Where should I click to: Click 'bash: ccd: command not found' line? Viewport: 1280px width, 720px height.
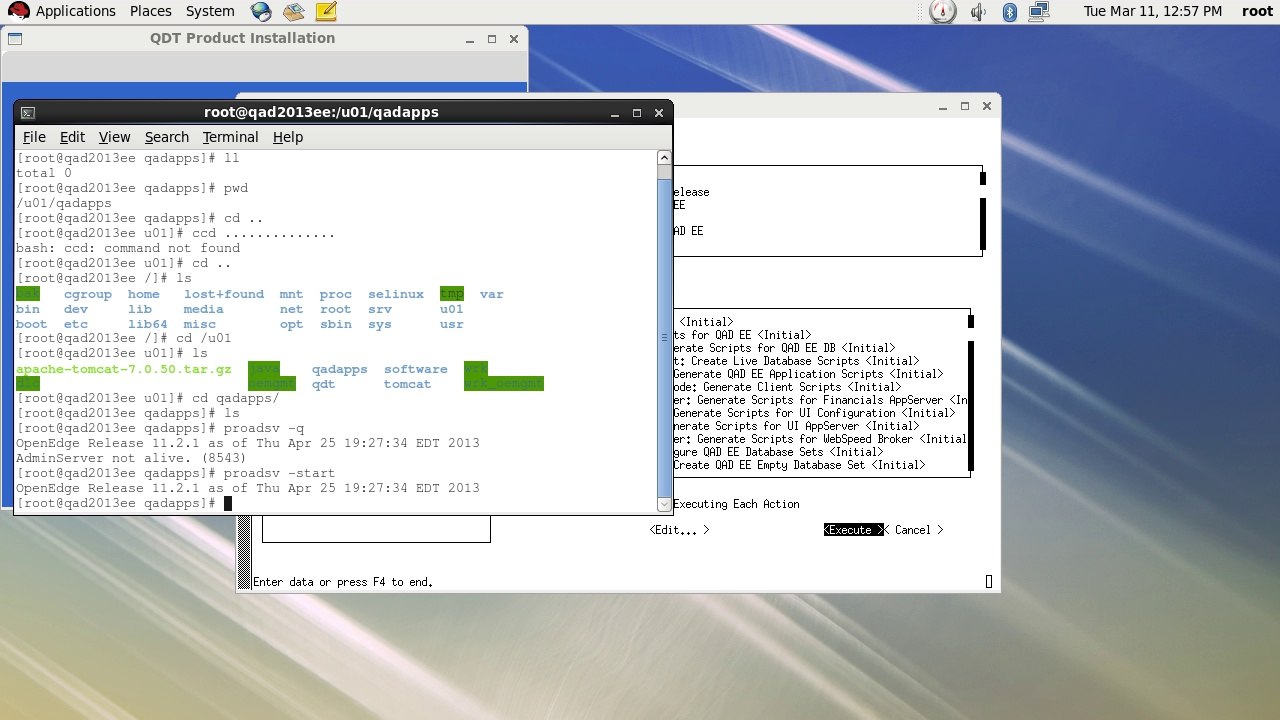click(x=128, y=248)
